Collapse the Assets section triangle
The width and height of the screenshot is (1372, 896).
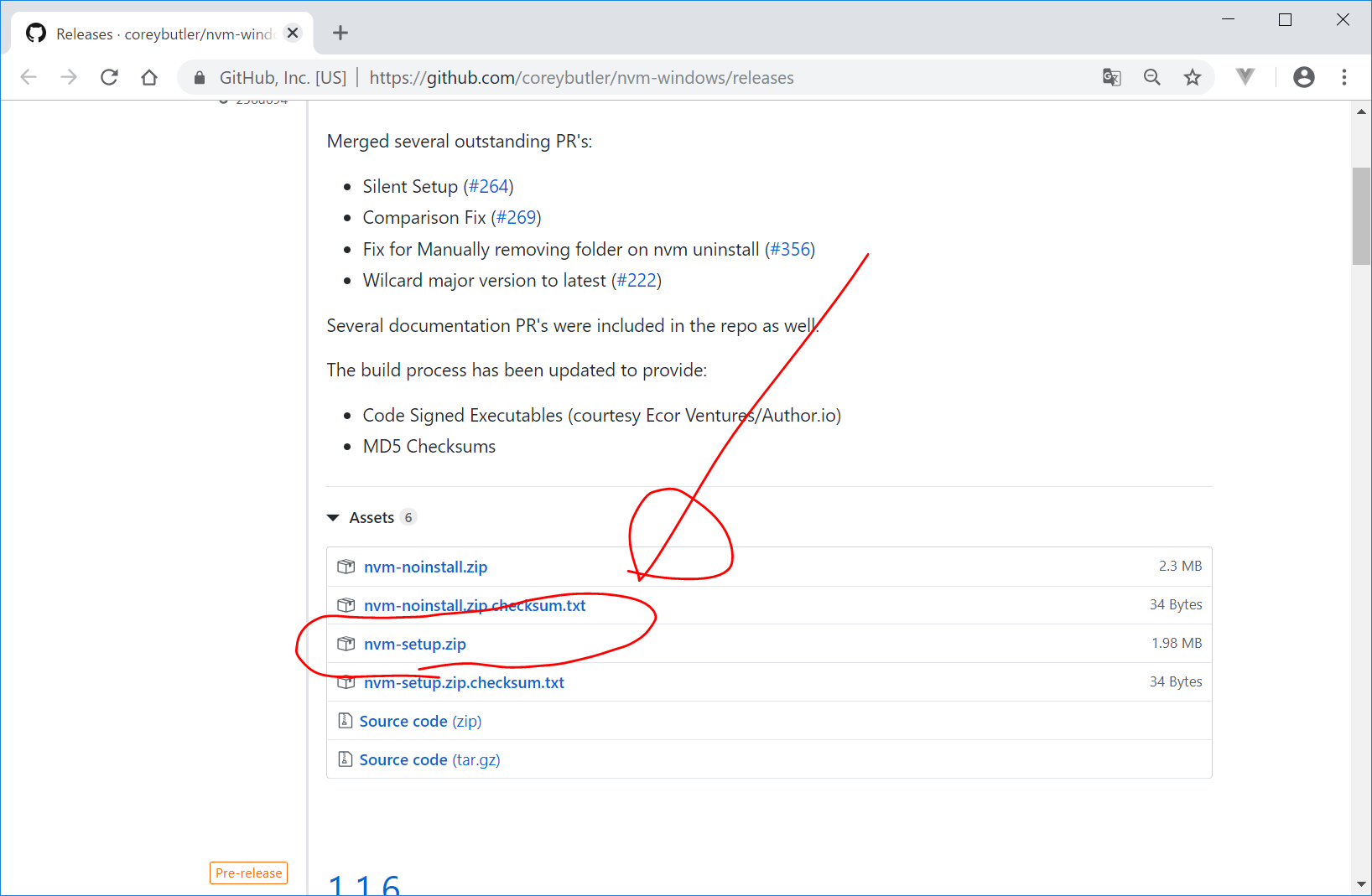coord(333,518)
